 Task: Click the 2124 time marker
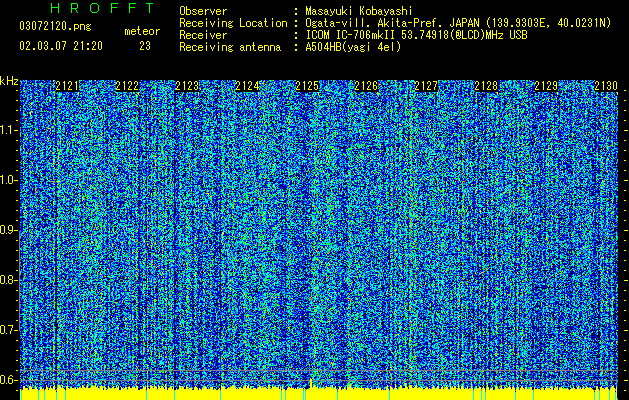(x=247, y=86)
